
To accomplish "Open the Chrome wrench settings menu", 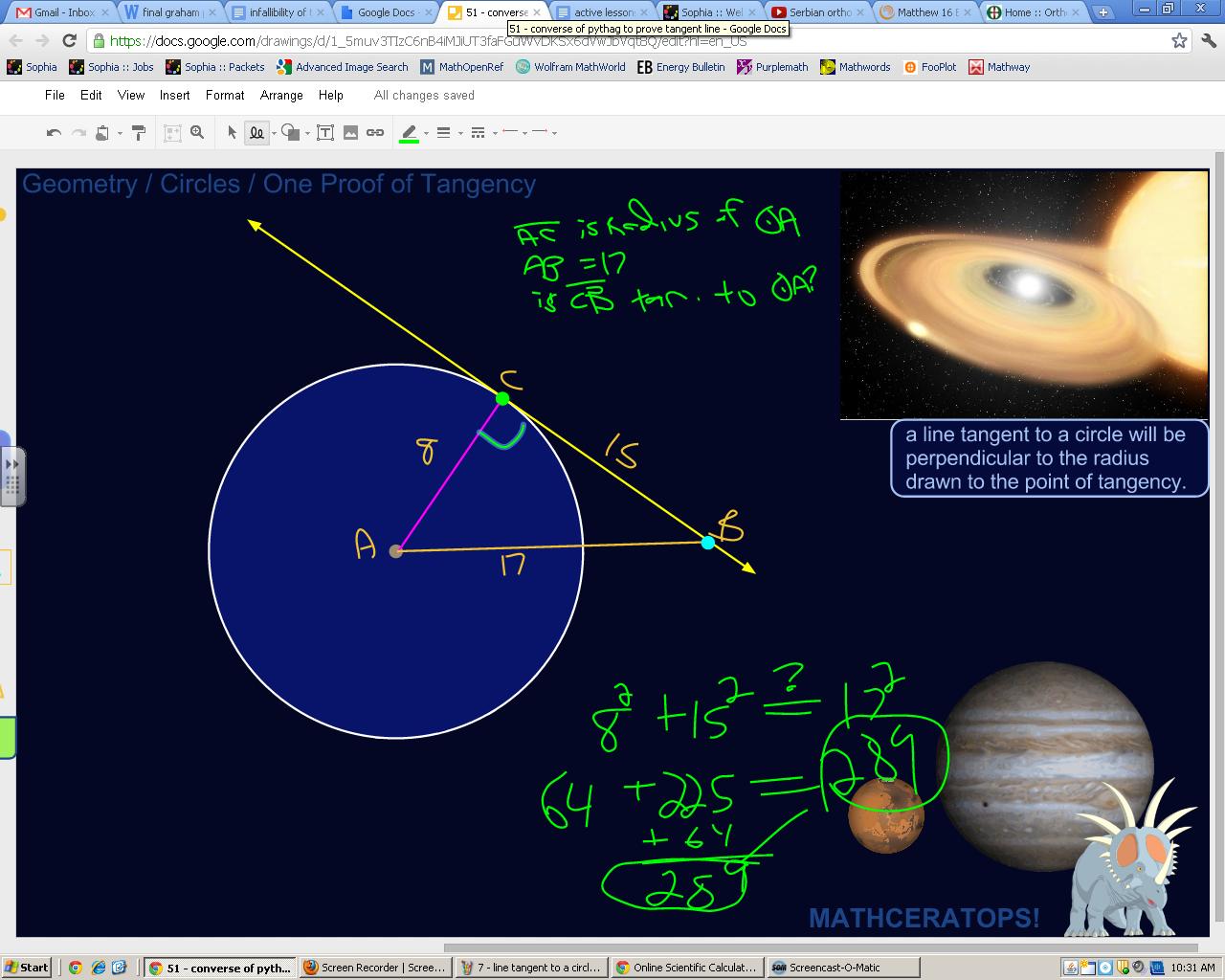I will (1207, 40).
